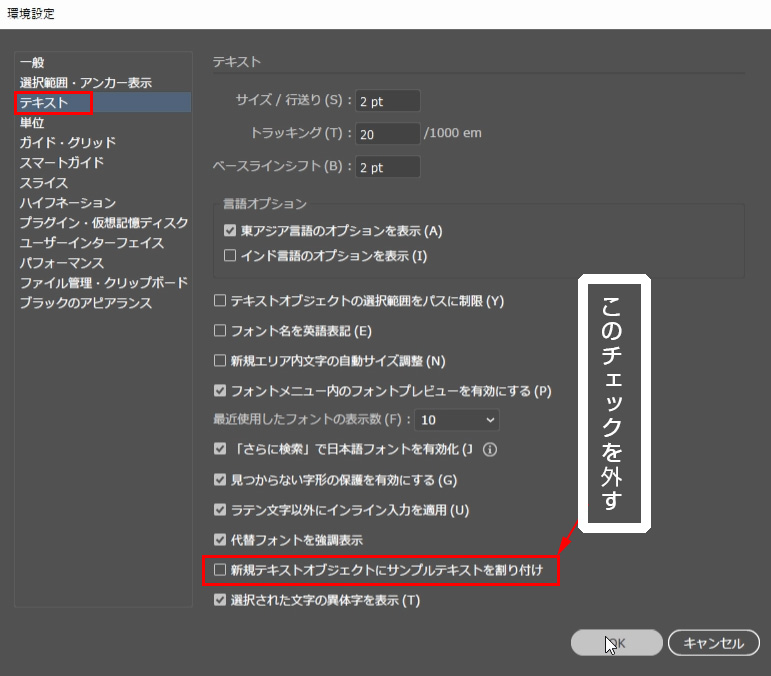Click the ベースラインシフト input field

coord(388,167)
